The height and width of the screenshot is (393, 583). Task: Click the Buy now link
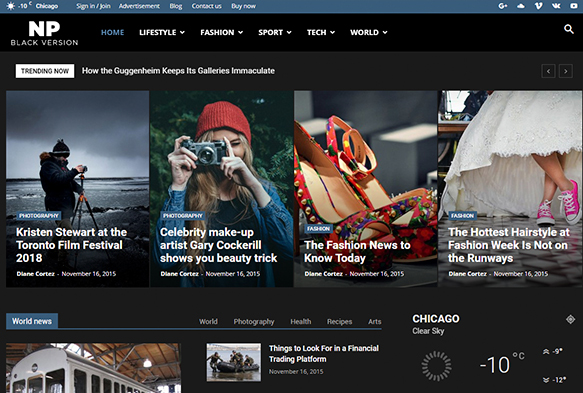243,6
